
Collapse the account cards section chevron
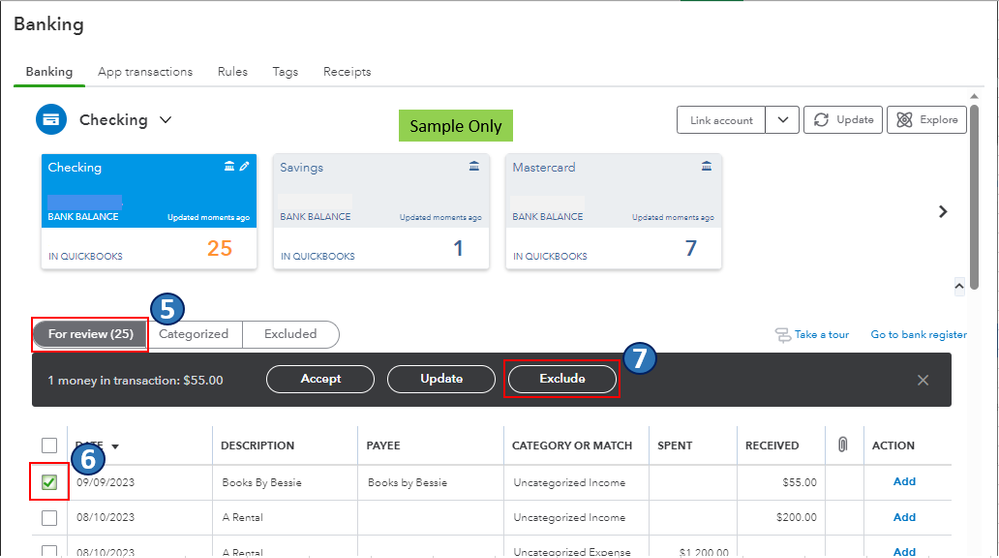click(959, 287)
